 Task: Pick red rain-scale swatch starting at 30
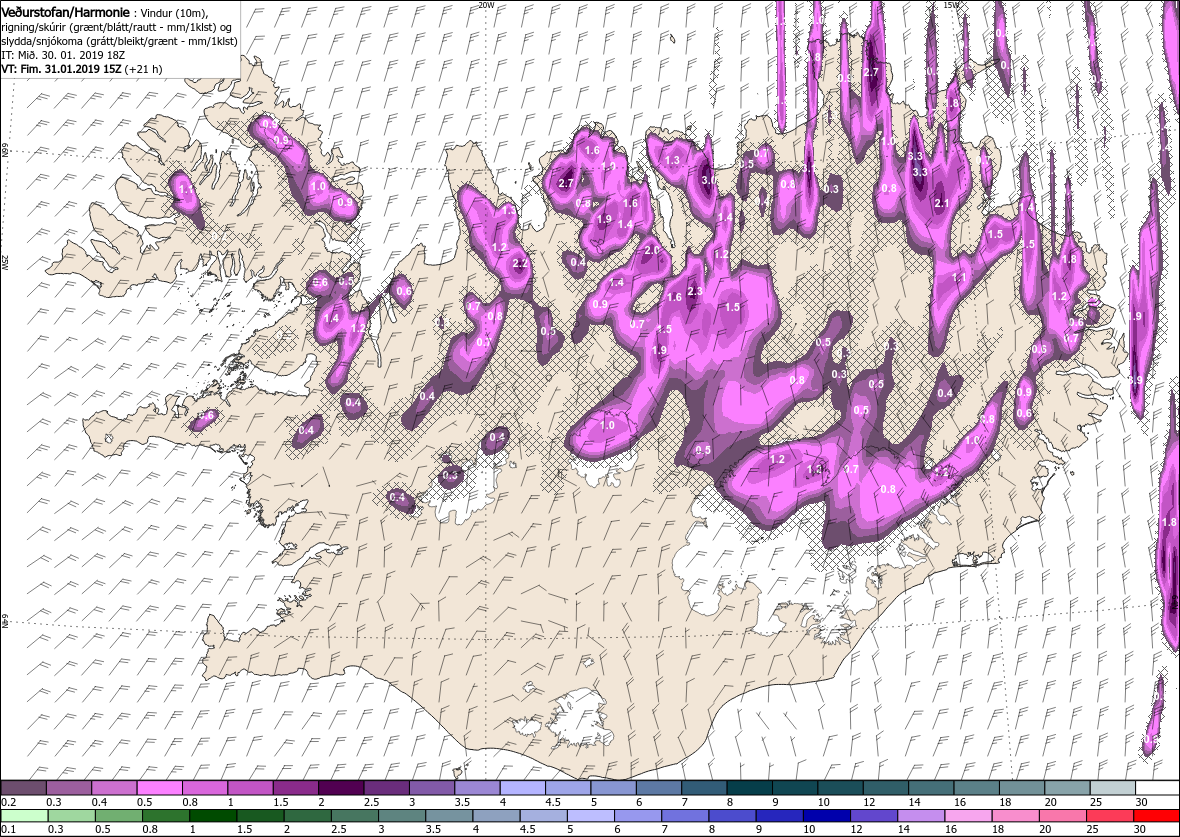(x=1156, y=816)
